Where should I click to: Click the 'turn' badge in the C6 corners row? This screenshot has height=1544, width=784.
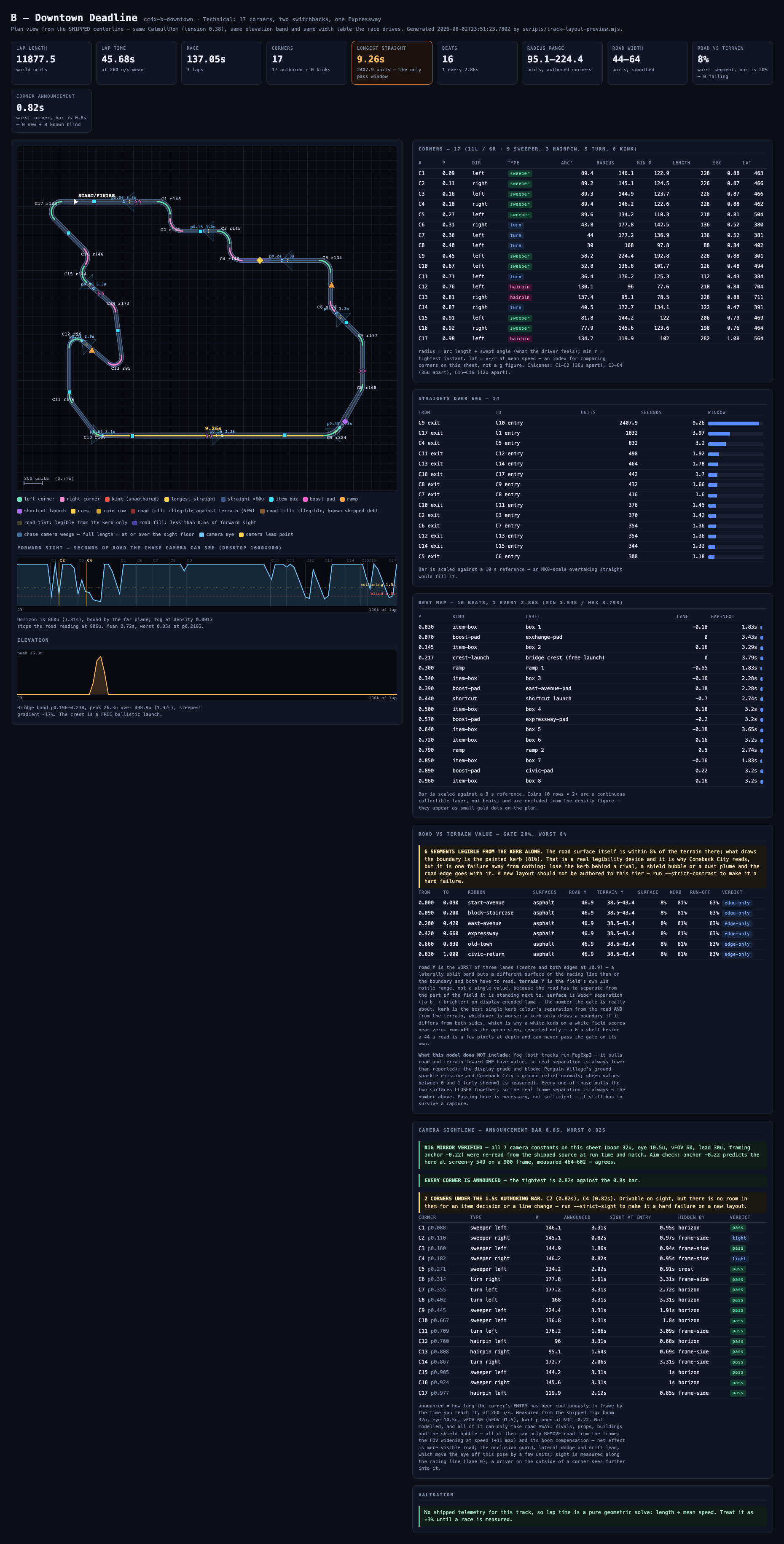[x=516, y=226]
